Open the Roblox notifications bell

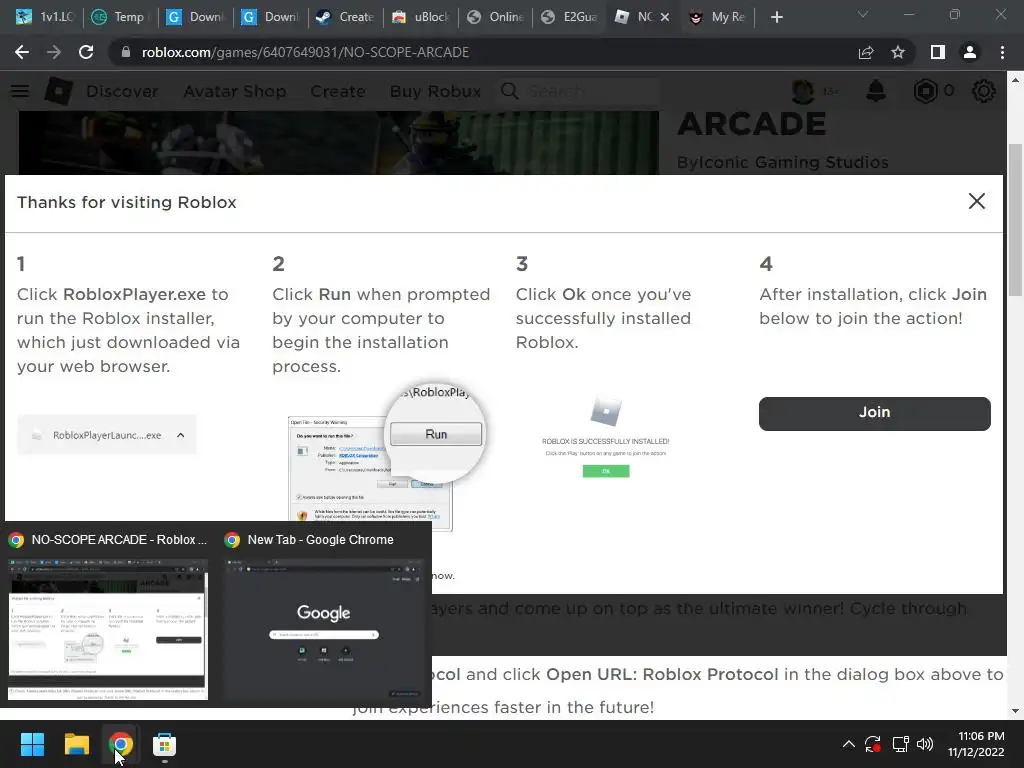tap(876, 91)
